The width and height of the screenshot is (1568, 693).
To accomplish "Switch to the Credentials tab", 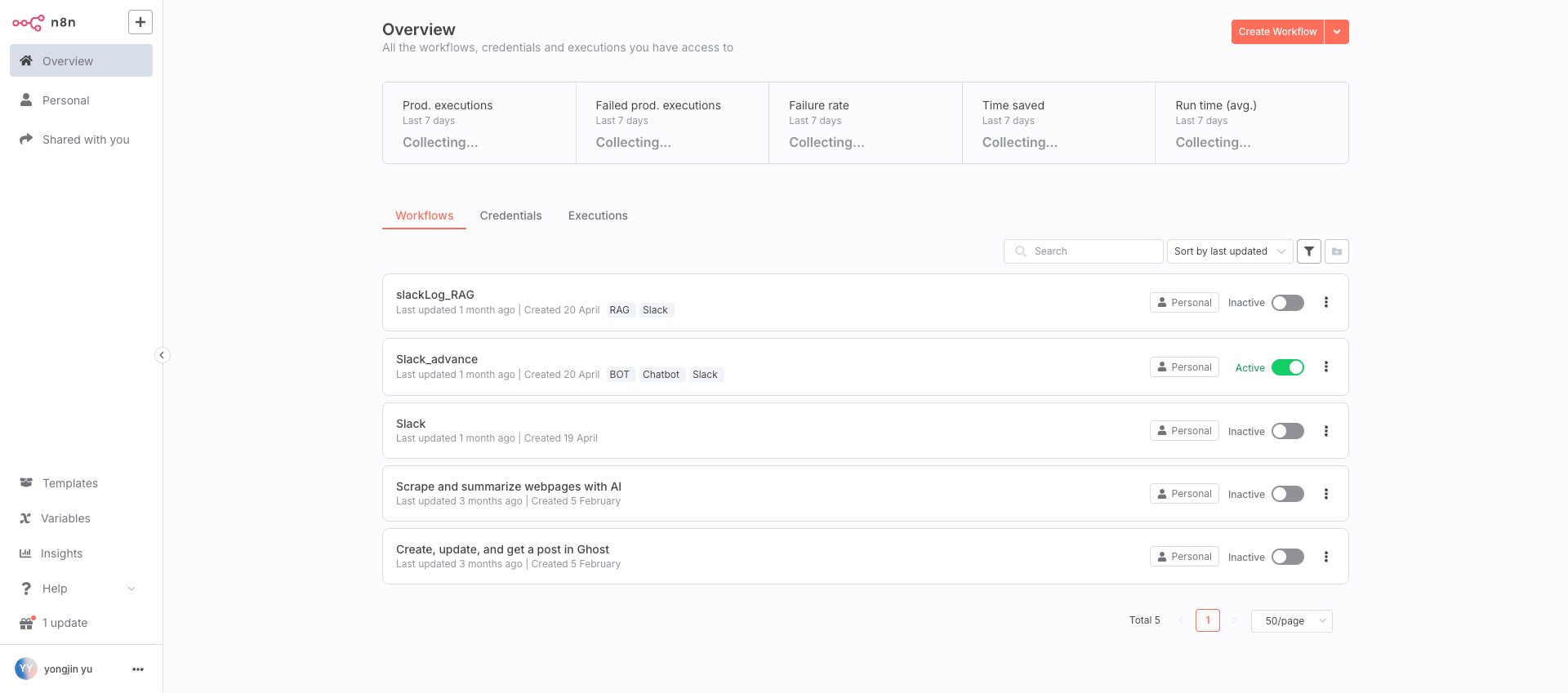I will [510, 215].
